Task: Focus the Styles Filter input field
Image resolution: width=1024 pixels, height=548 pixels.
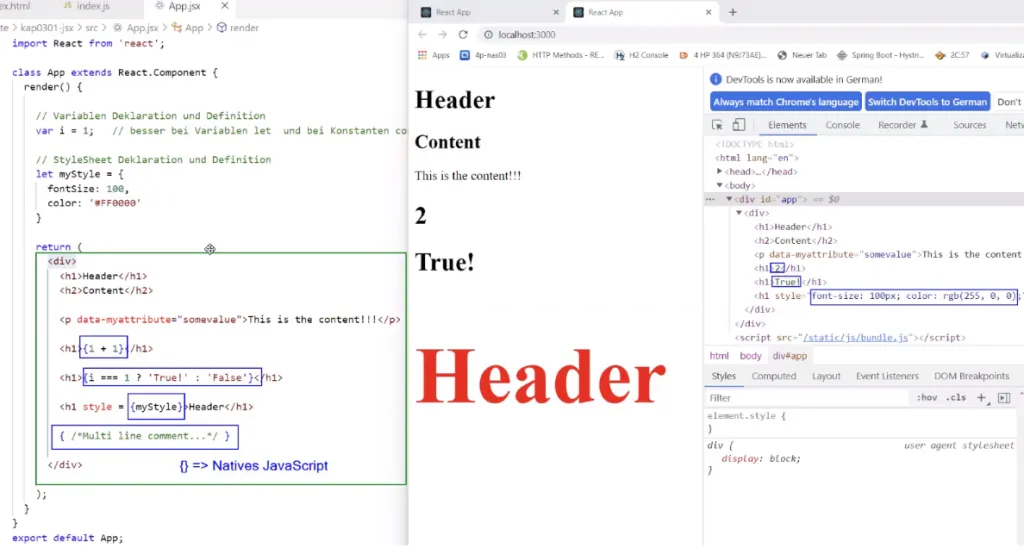Action: (x=807, y=398)
